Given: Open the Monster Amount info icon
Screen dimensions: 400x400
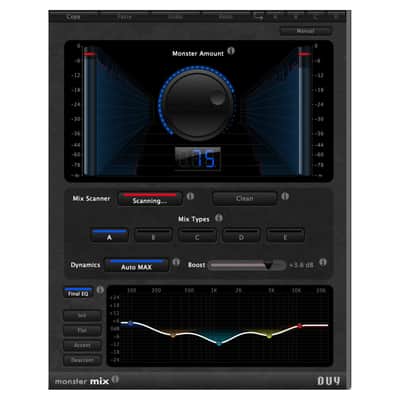Looking at the screenshot, I should pyautogui.click(x=231, y=51).
